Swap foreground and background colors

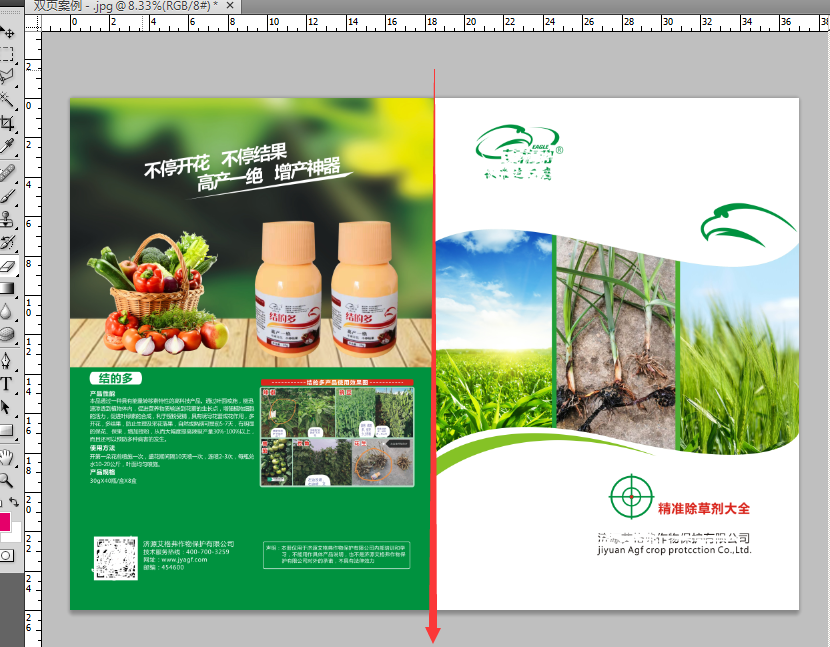coord(14,502)
